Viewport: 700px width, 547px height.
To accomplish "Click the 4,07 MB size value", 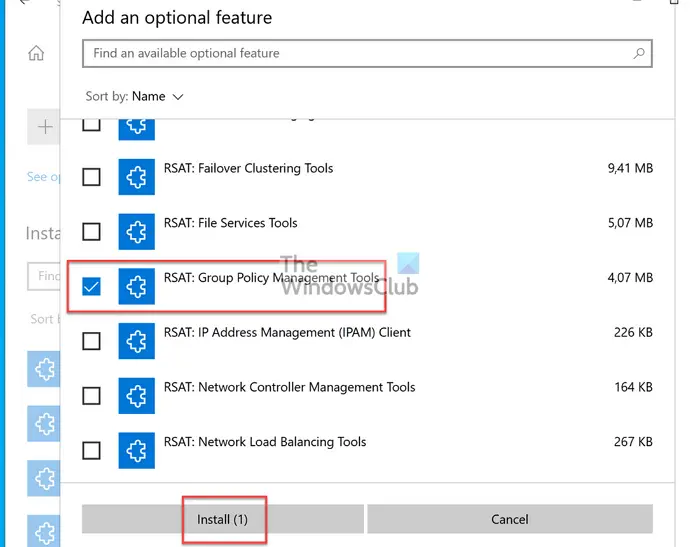I will tap(630, 278).
